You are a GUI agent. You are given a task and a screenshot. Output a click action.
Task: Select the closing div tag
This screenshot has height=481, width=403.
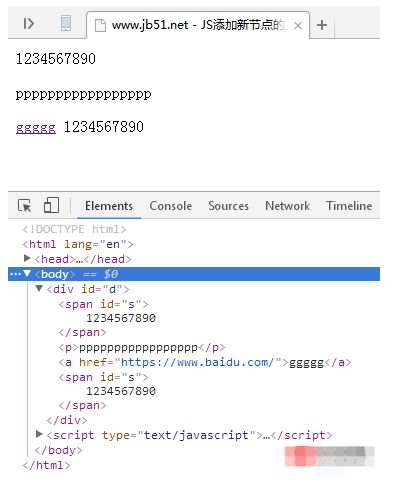[67, 420]
